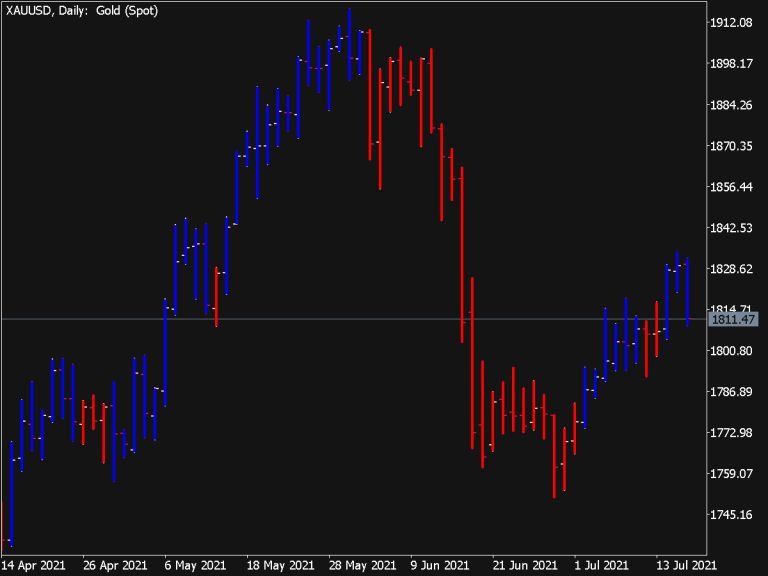Click the 14 Apr 2021 date label

coord(34,566)
